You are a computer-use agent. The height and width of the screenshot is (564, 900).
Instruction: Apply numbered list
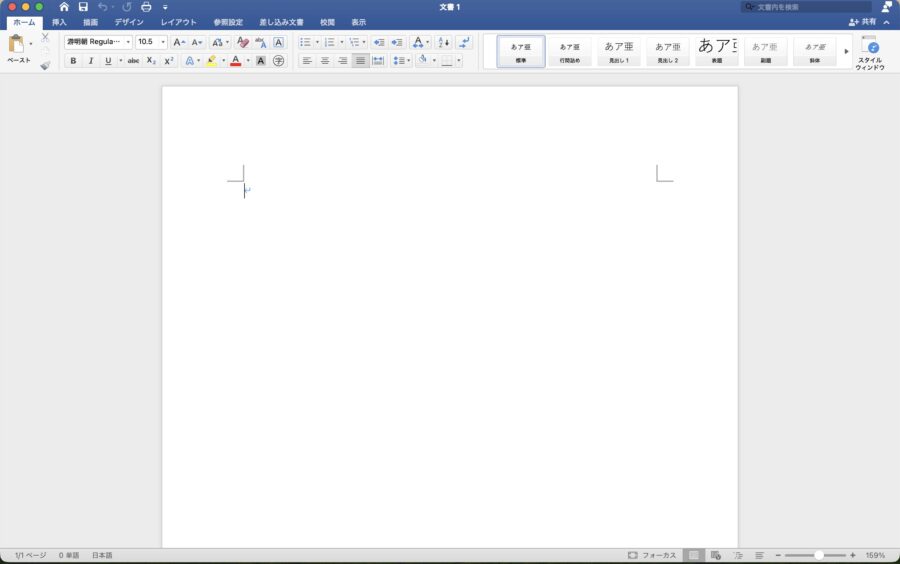point(329,42)
